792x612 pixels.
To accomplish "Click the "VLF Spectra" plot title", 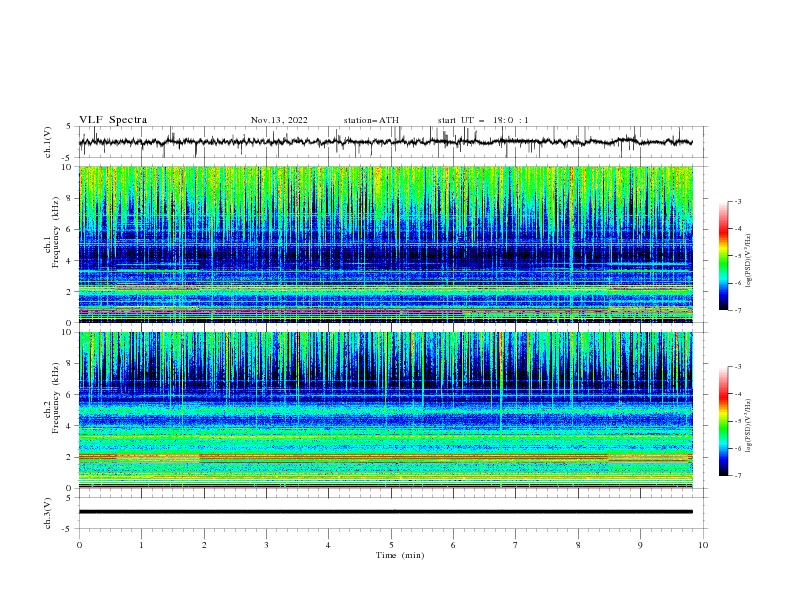I will pos(113,120).
